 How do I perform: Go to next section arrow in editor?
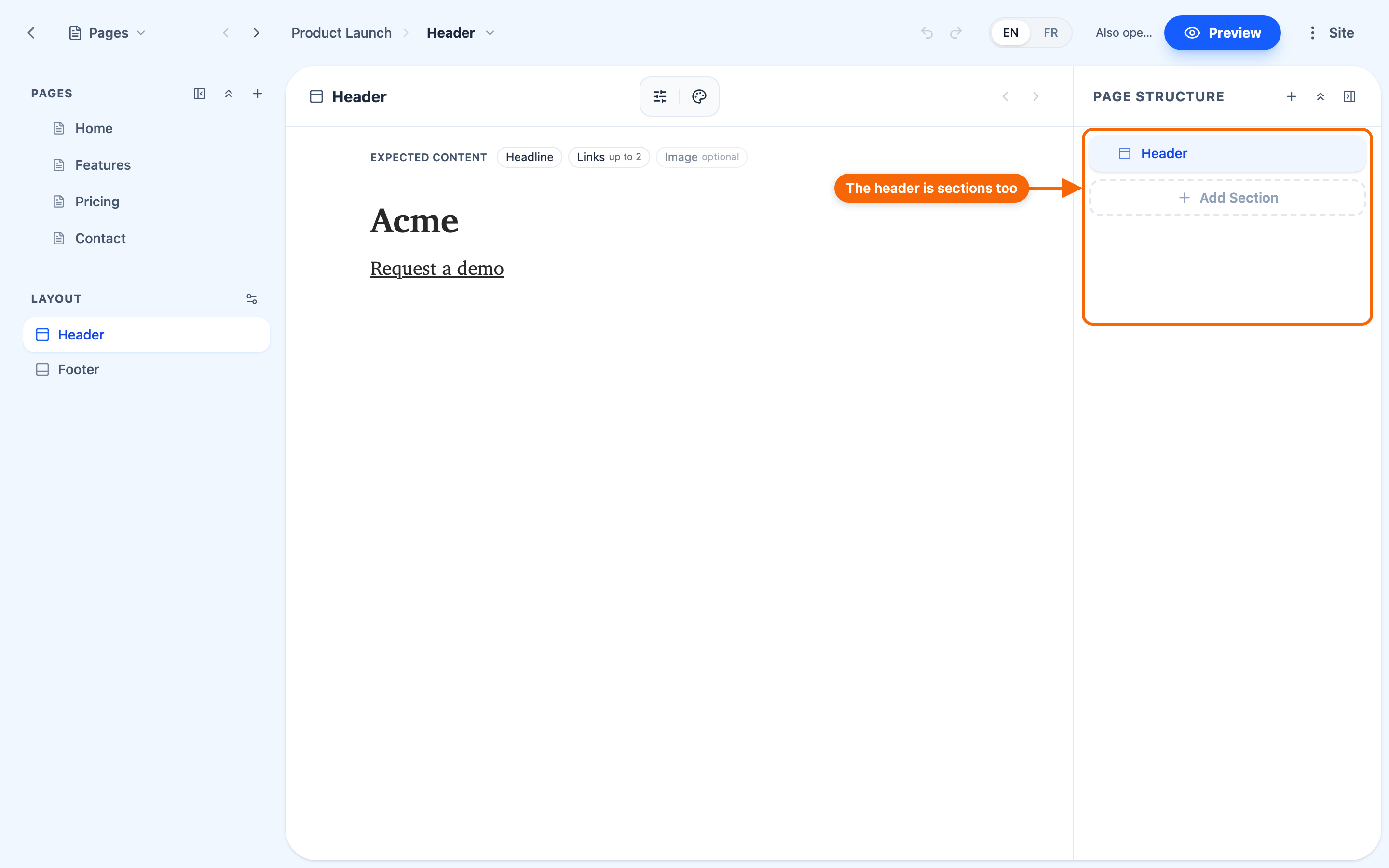tap(1035, 96)
